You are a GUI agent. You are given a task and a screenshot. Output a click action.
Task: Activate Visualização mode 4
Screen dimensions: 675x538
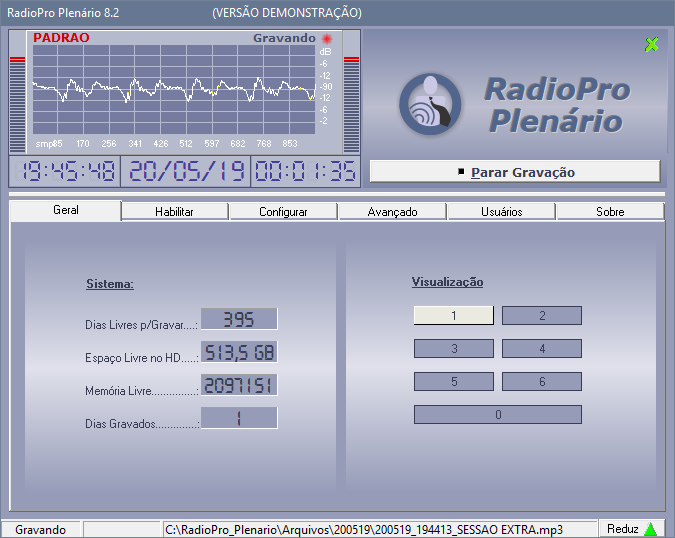(x=542, y=349)
